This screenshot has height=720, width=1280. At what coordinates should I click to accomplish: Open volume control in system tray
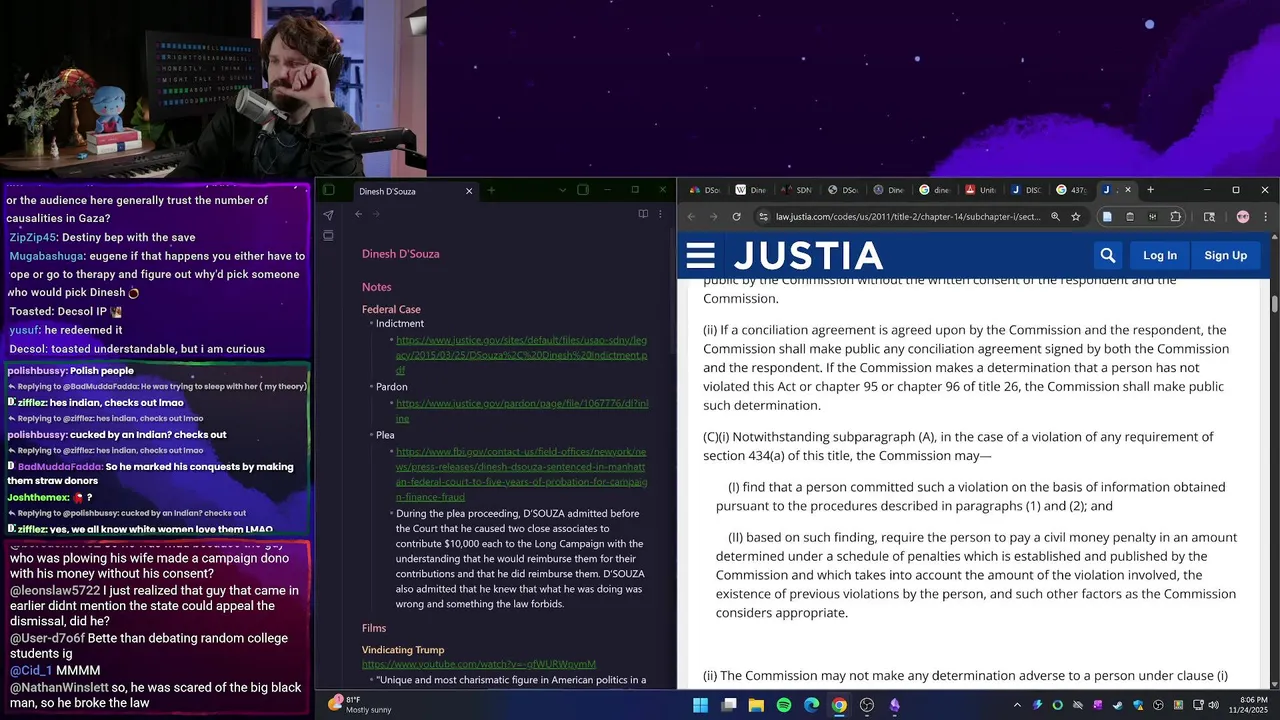coord(1214,705)
